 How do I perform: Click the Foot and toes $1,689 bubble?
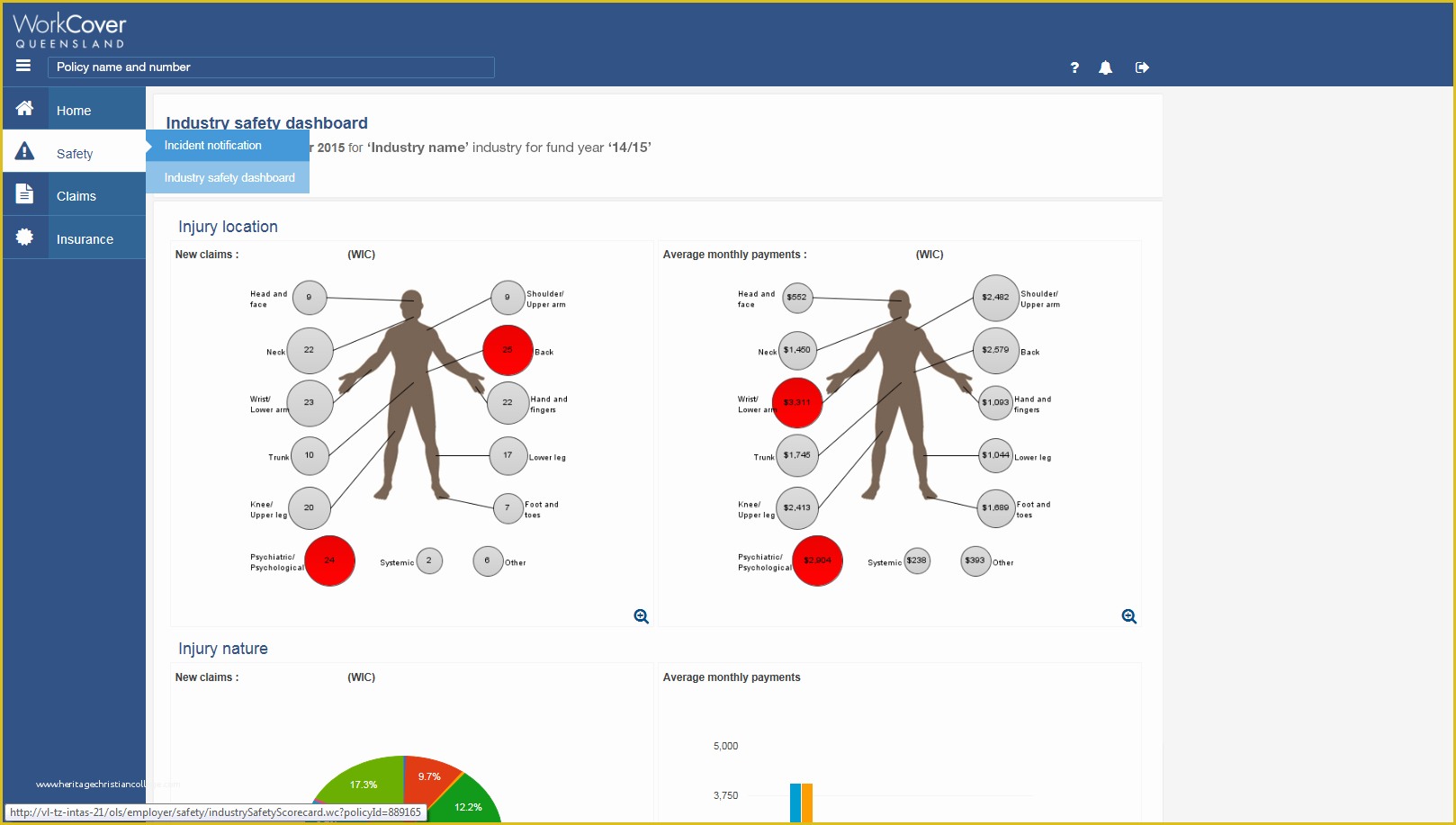(x=996, y=507)
